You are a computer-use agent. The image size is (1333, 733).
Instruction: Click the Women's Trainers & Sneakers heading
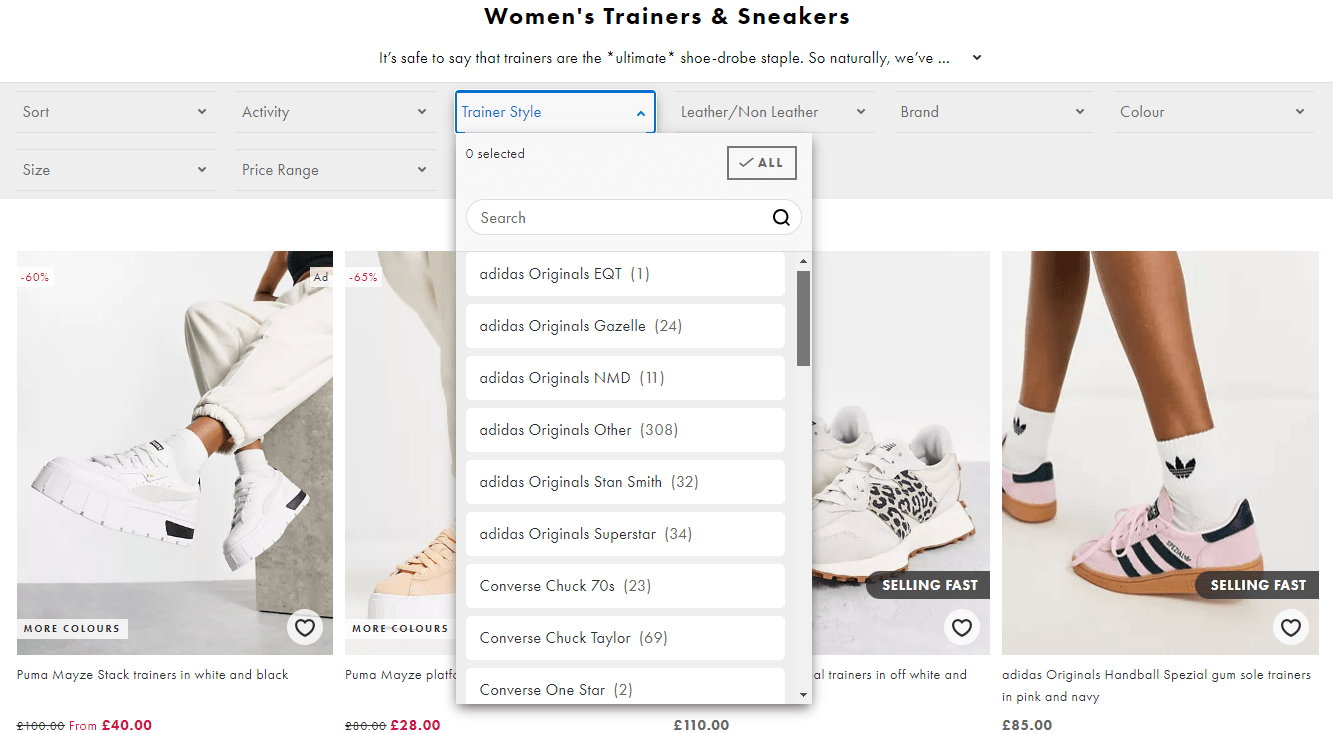[x=667, y=16]
